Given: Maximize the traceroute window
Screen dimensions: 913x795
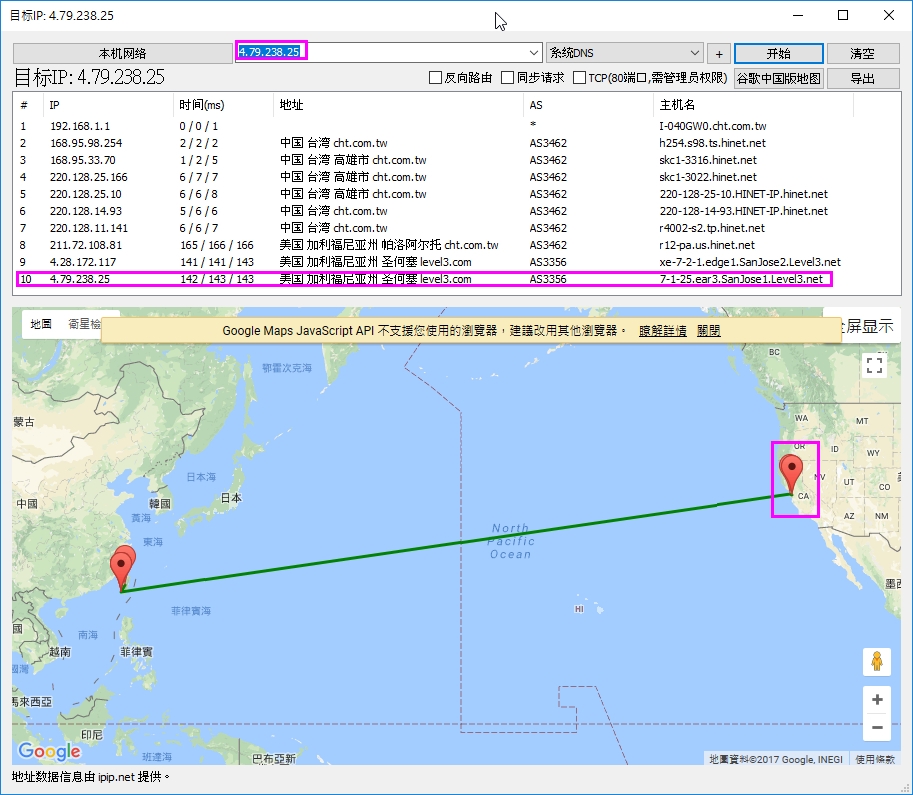Looking at the screenshot, I should click(843, 15).
